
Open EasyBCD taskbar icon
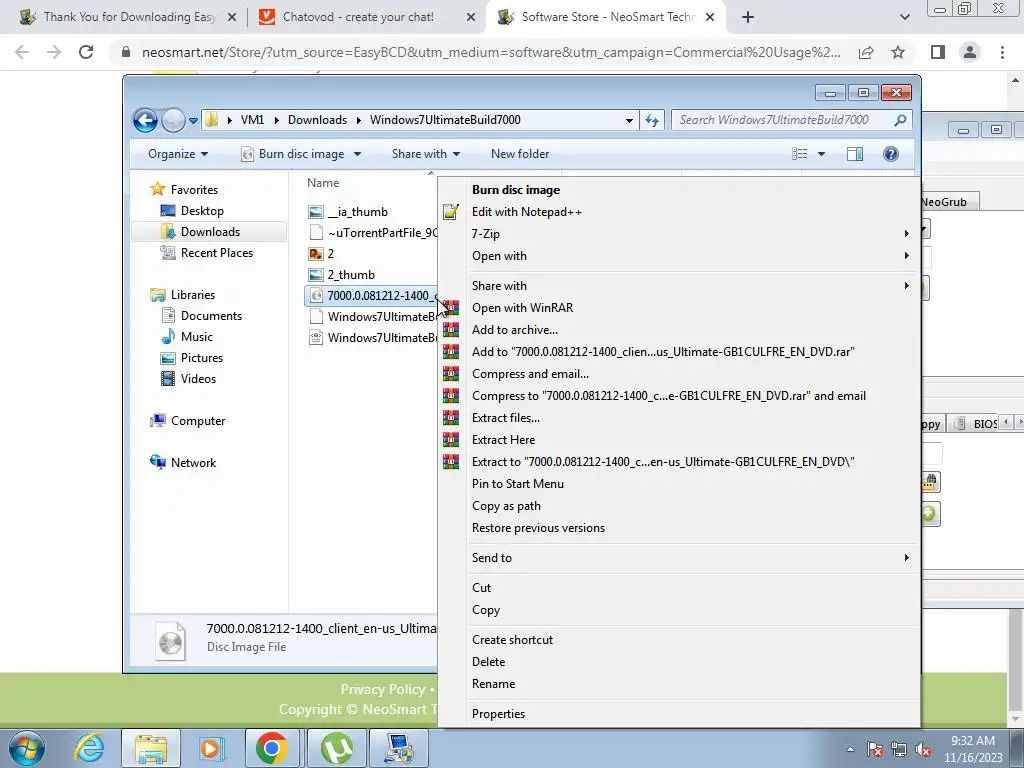point(398,748)
